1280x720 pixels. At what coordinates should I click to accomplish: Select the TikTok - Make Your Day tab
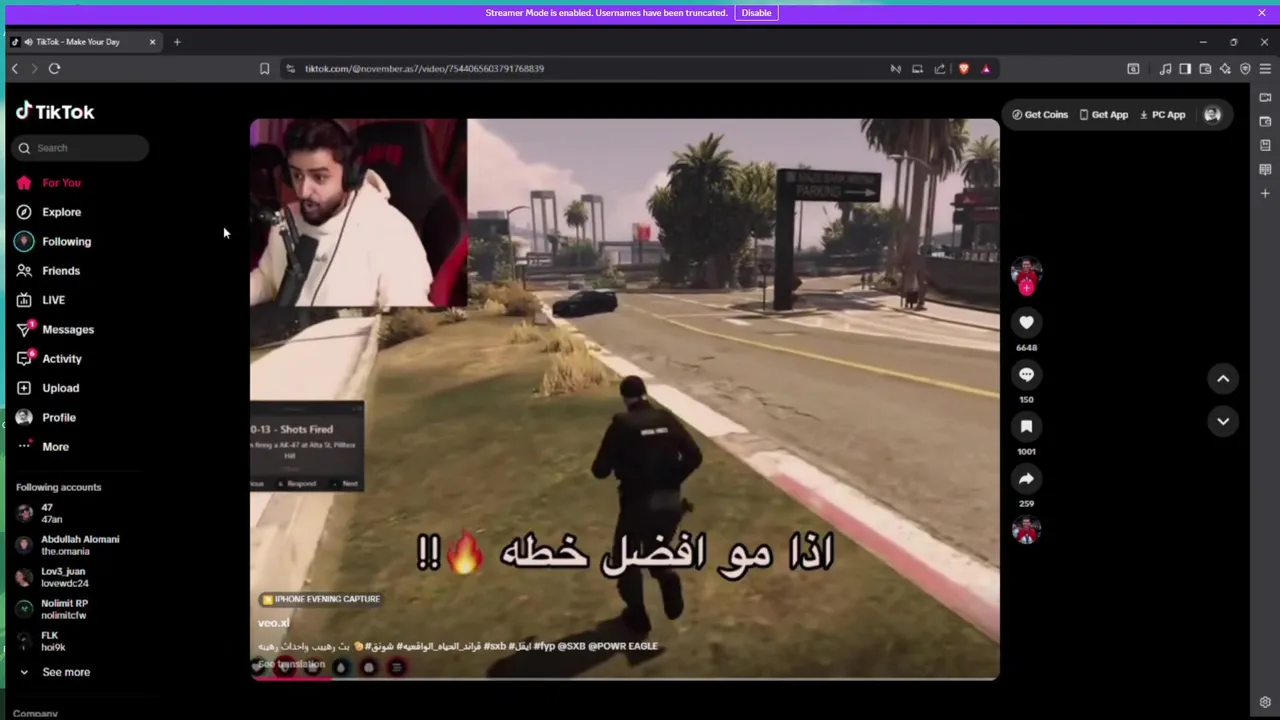tap(84, 42)
